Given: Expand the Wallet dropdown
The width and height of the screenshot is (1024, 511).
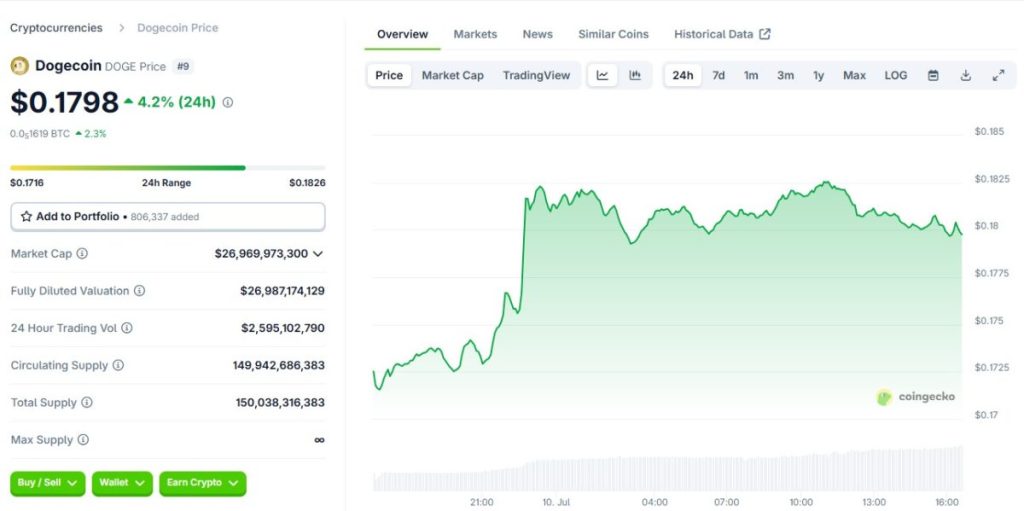Looking at the screenshot, I should [122, 483].
